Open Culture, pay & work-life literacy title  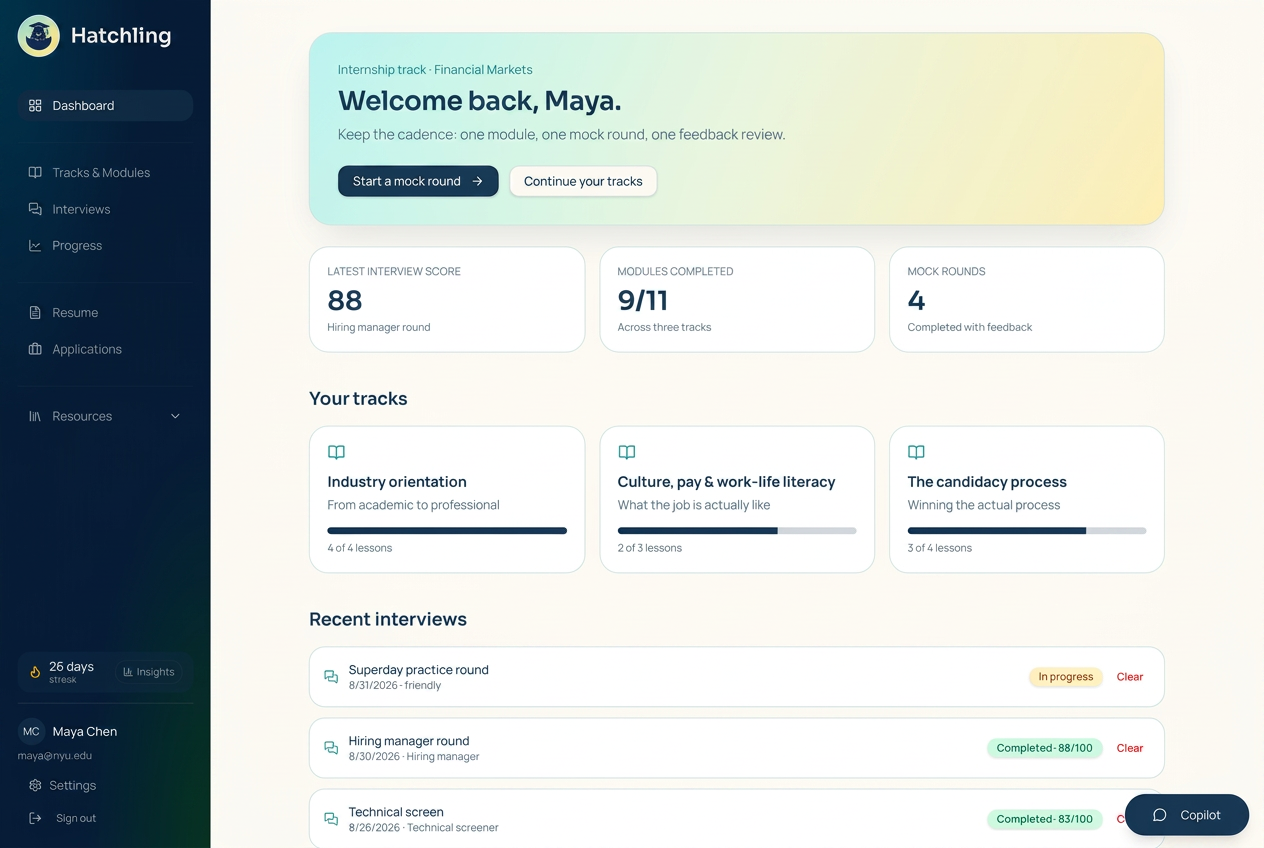click(x=726, y=482)
